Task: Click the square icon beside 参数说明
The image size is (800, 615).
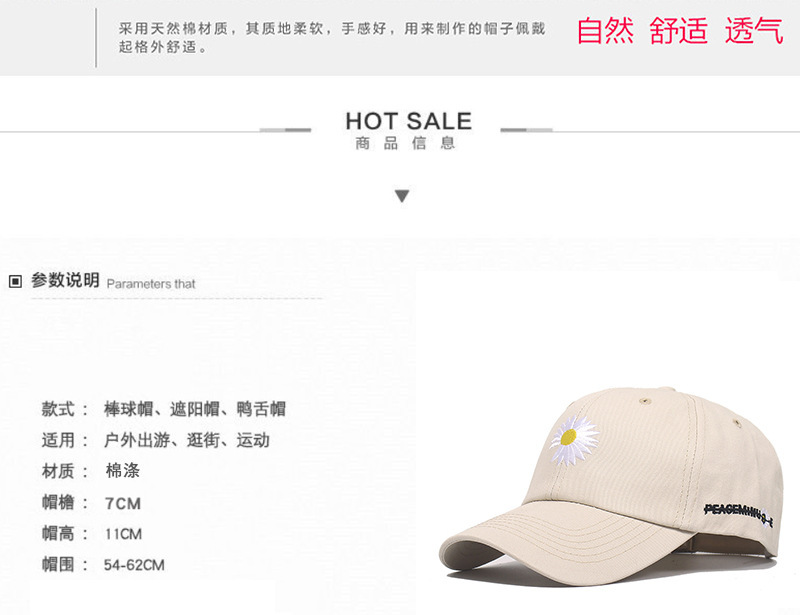Action: click(15, 281)
